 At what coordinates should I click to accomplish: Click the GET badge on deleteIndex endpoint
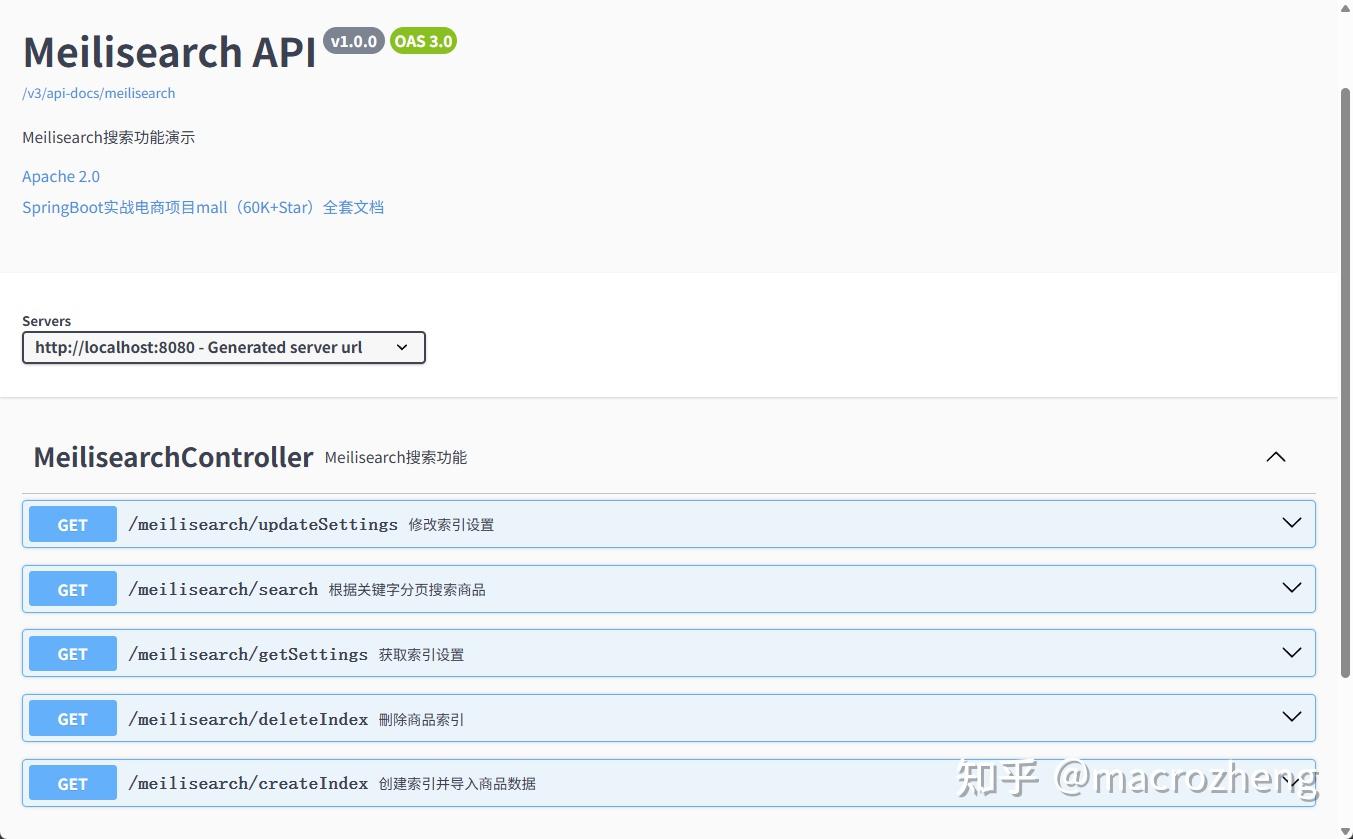(71, 718)
